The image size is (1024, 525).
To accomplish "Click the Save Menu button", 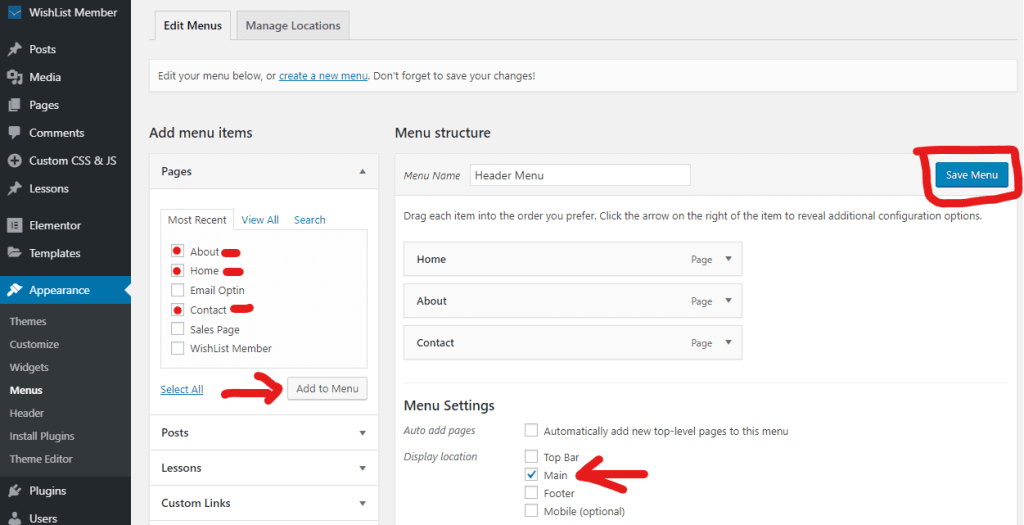I will (972, 175).
